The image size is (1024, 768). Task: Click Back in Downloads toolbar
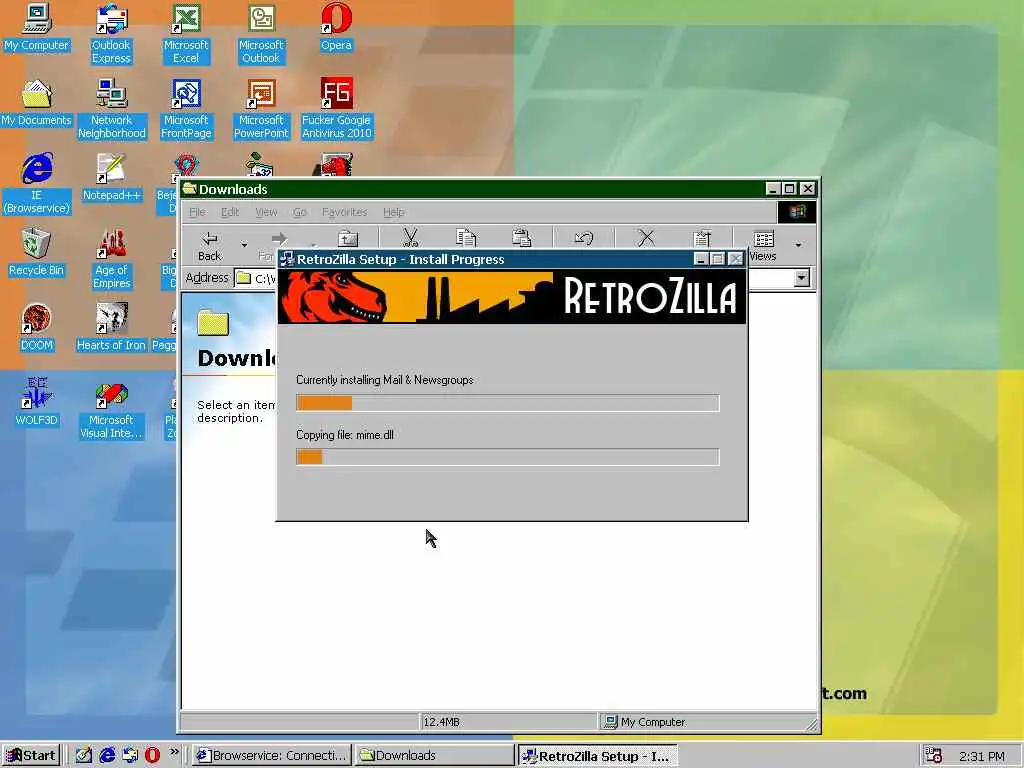pos(210,246)
